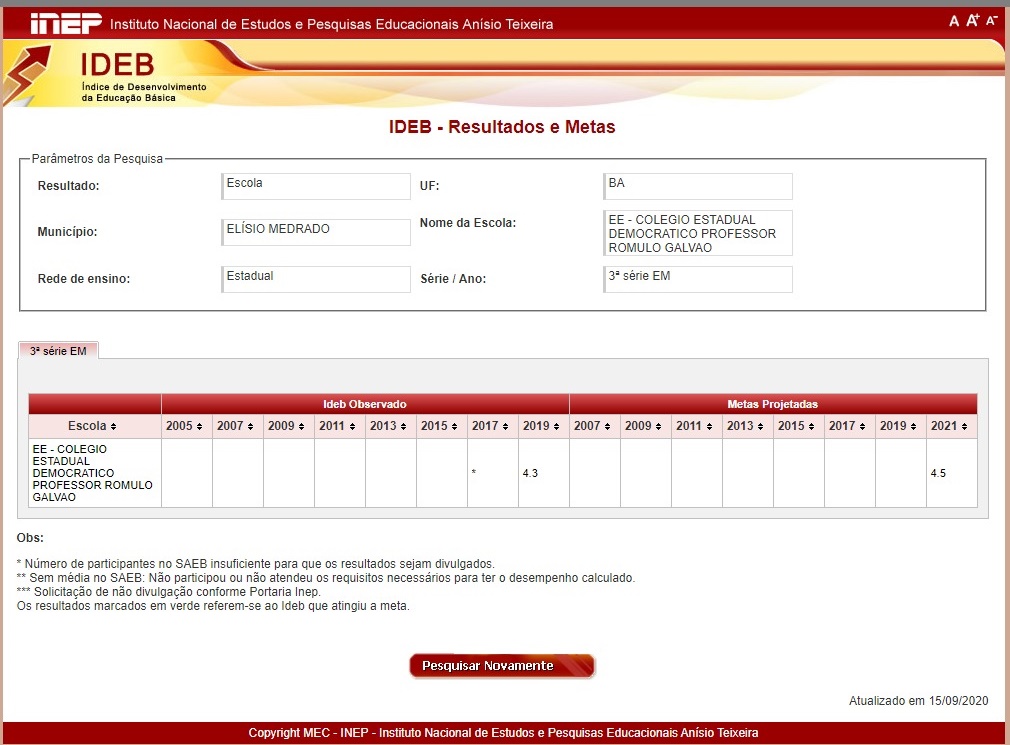Click the Ideb Observado header

(x=365, y=404)
